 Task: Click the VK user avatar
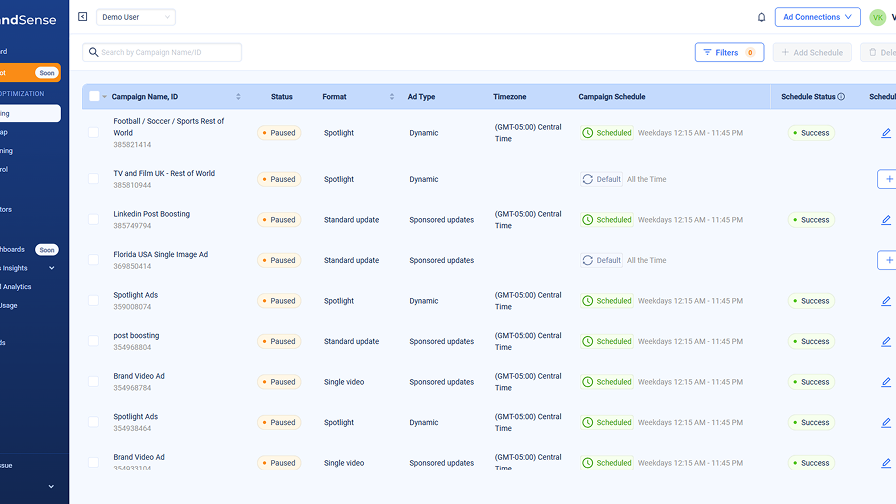(x=877, y=17)
